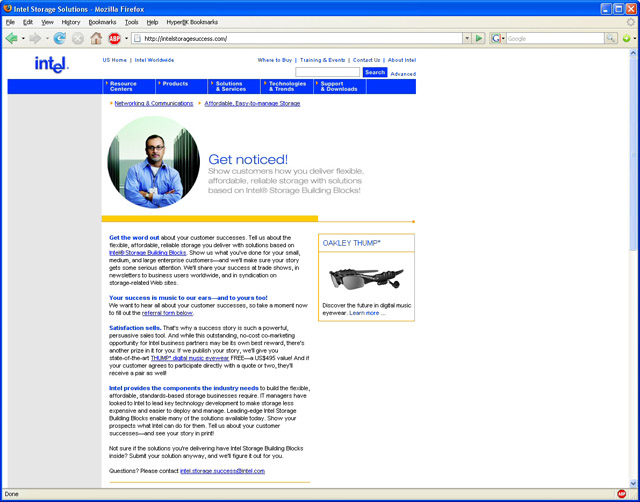Open the Resource Centers nav tab
Screen dimensions: 640x502
tap(129, 86)
